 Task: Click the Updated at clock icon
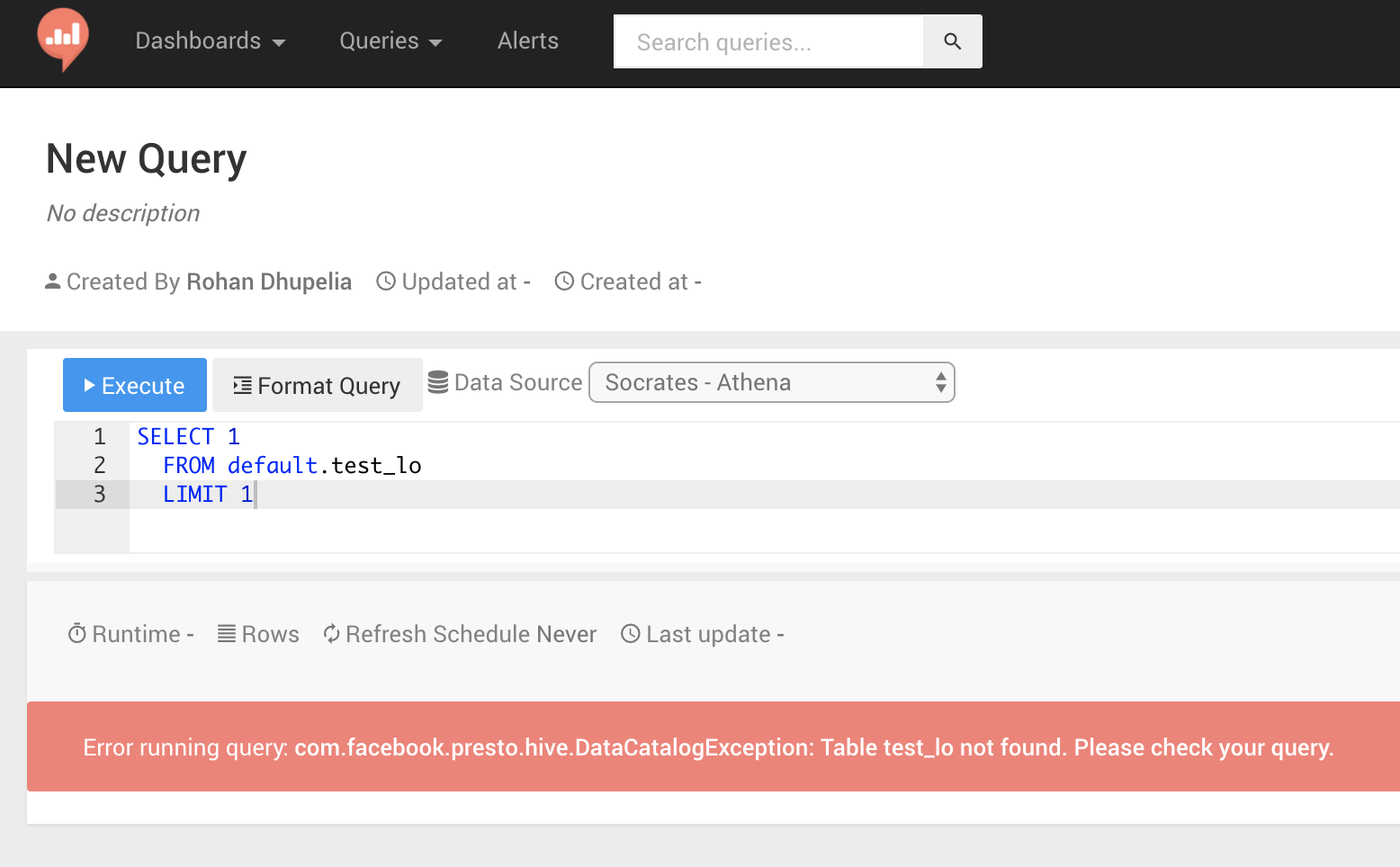[x=386, y=282]
